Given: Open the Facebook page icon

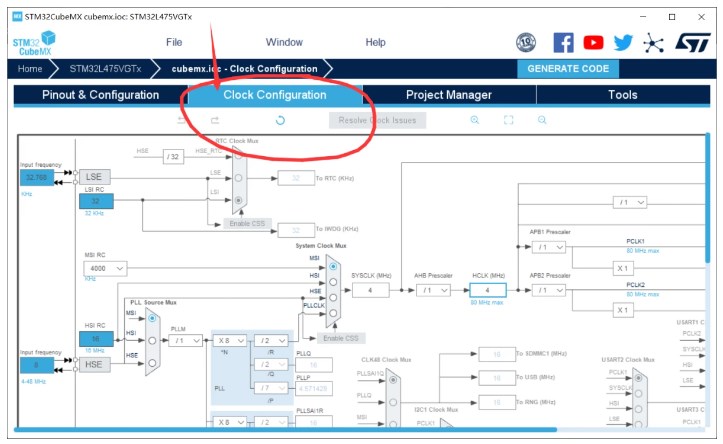Looking at the screenshot, I should tap(563, 42).
